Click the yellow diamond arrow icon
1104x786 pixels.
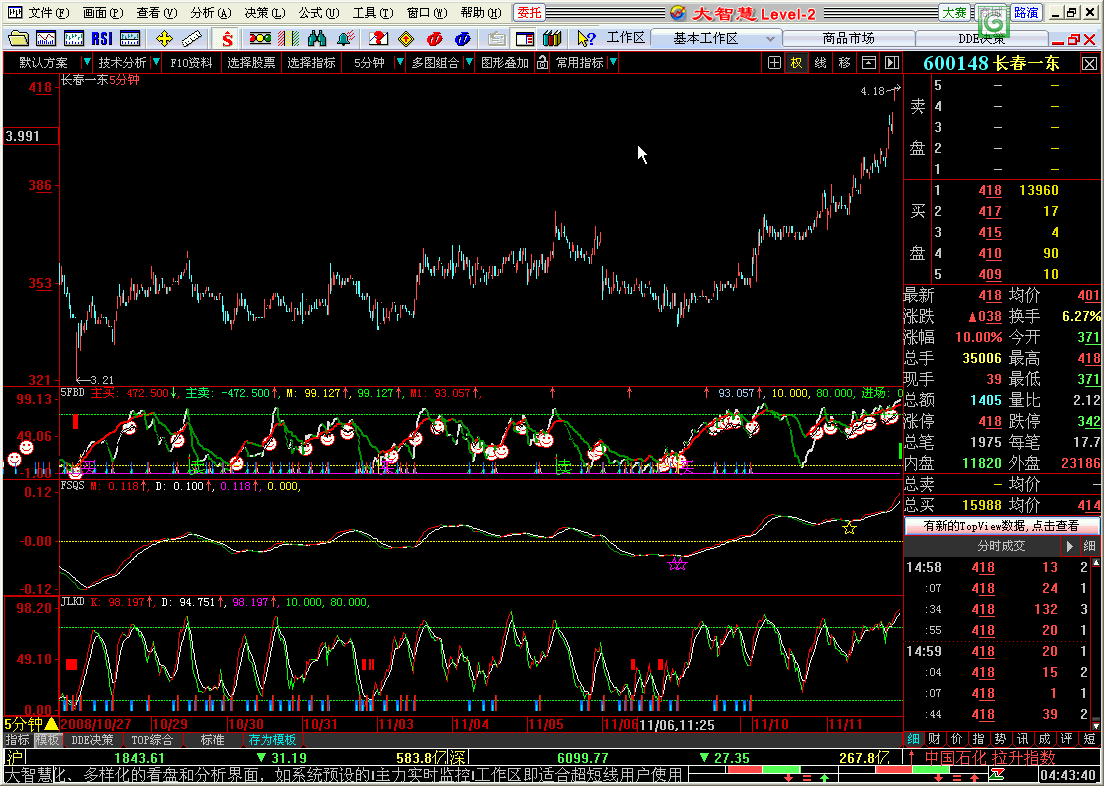pyautogui.click(x=406, y=38)
